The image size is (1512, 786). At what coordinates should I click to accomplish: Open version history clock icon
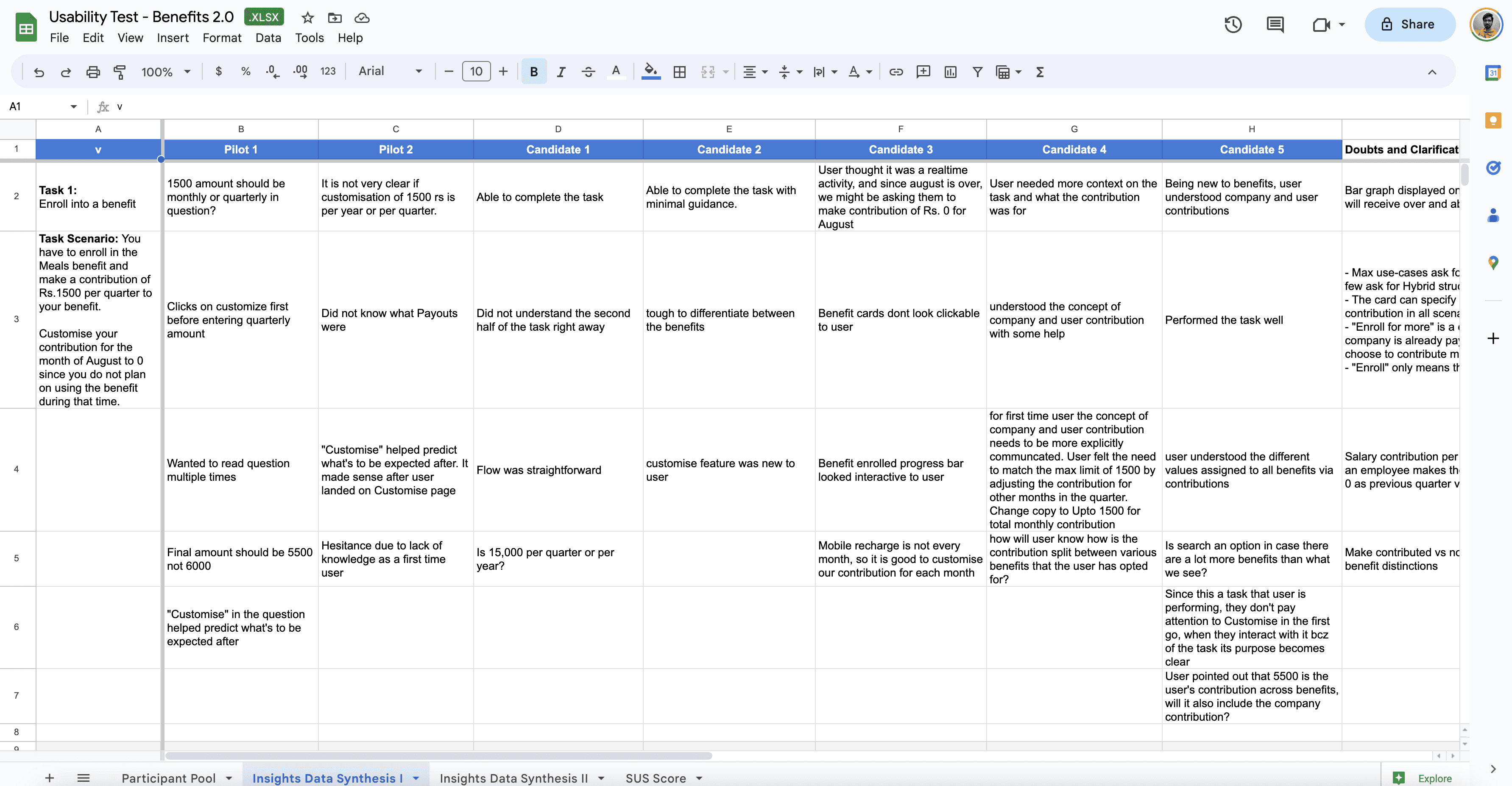(1233, 25)
